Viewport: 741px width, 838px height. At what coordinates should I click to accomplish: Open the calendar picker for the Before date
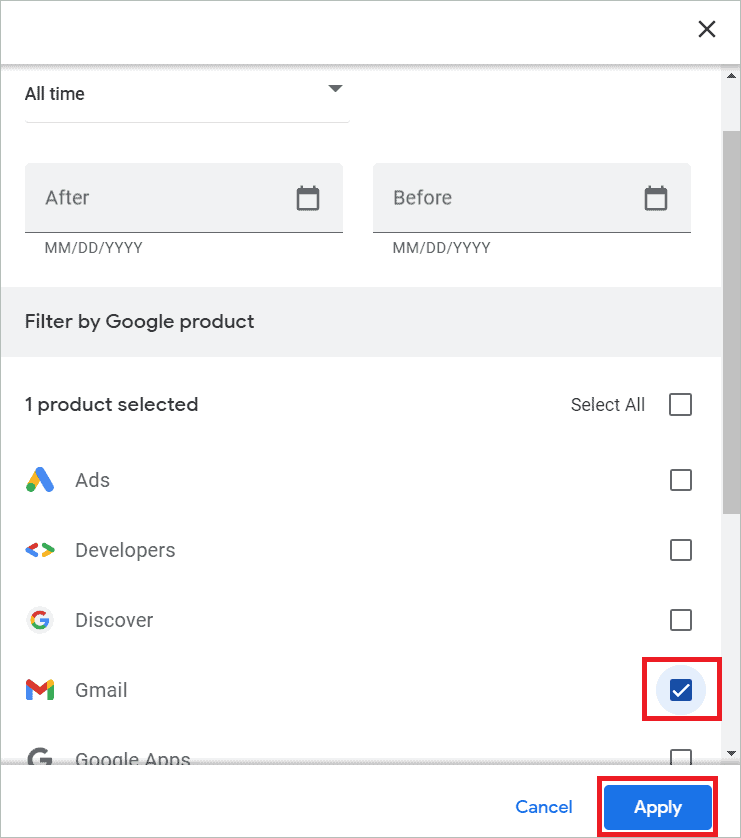coord(655,198)
